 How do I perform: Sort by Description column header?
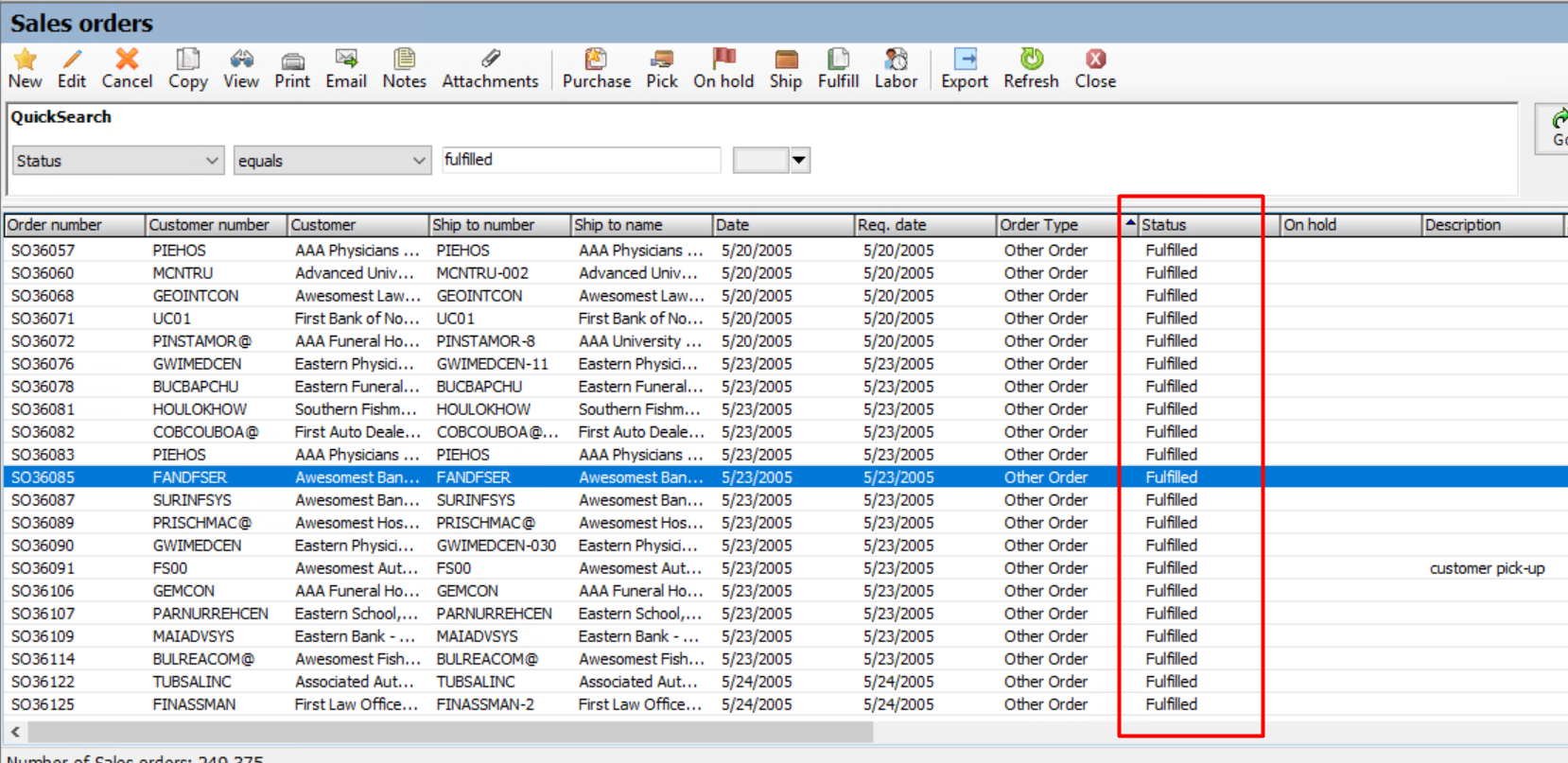click(1492, 225)
